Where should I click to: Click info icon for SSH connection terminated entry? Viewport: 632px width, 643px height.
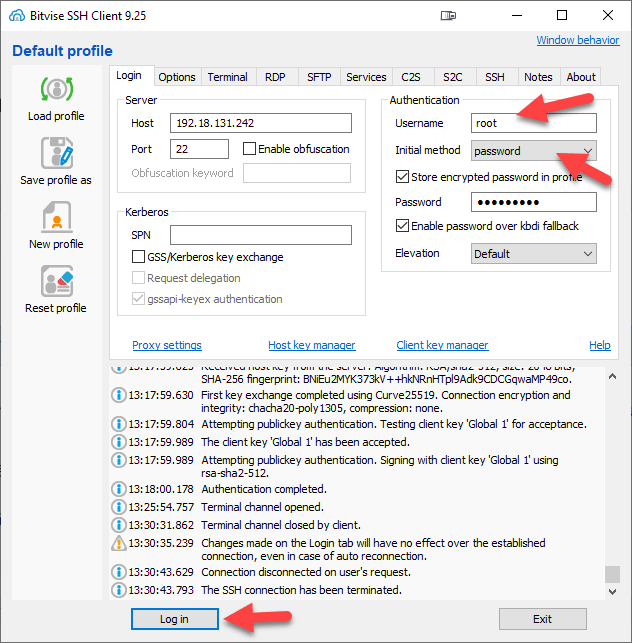[x=119, y=590]
